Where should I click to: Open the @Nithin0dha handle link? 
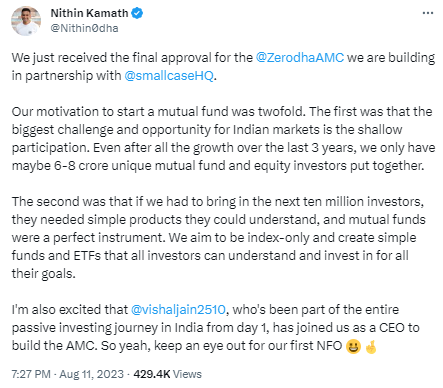coord(84,28)
